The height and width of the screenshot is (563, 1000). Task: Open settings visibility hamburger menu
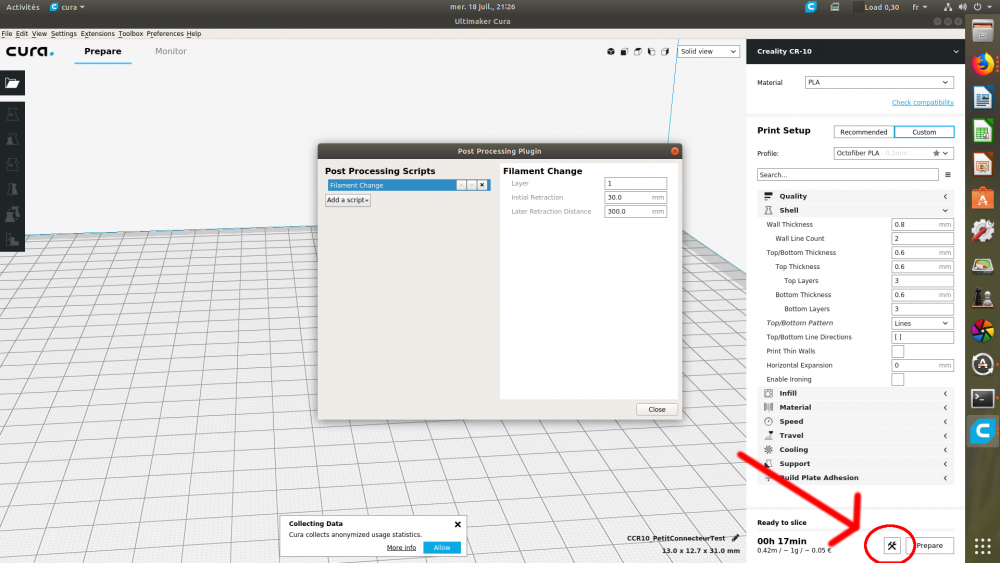948,175
